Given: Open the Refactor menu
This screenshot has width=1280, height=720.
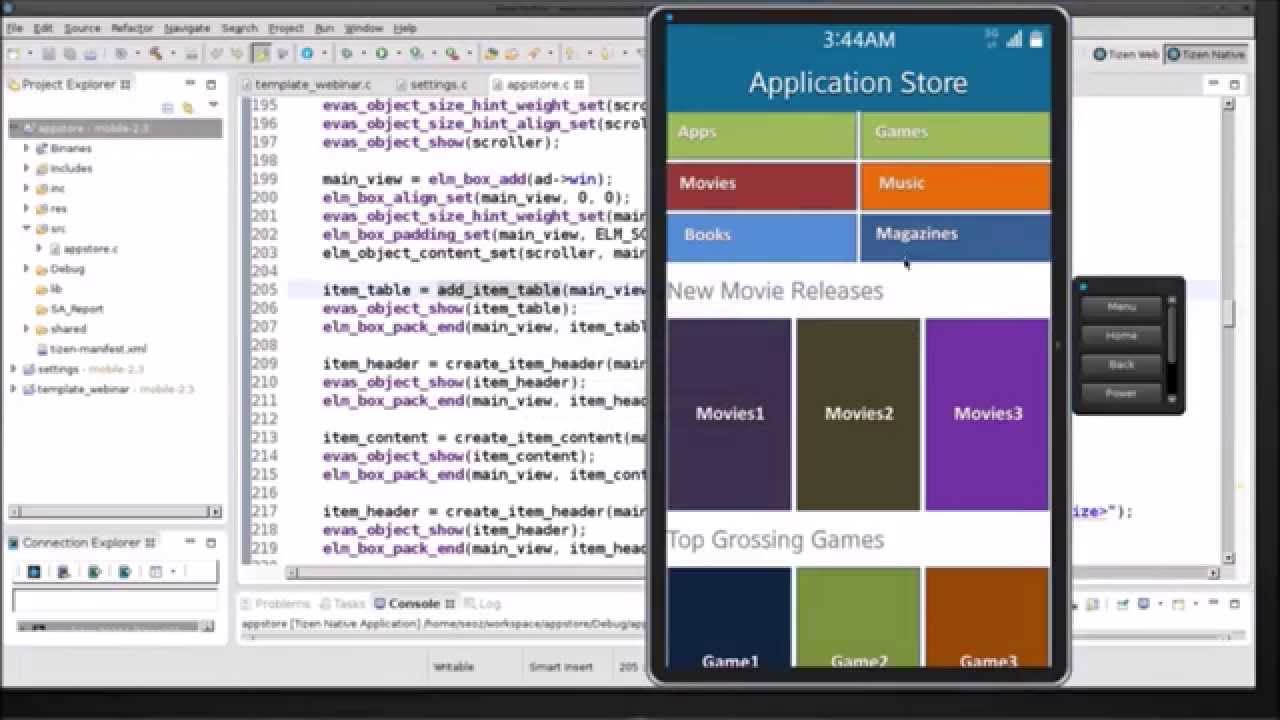Looking at the screenshot, I should point(132,28).
